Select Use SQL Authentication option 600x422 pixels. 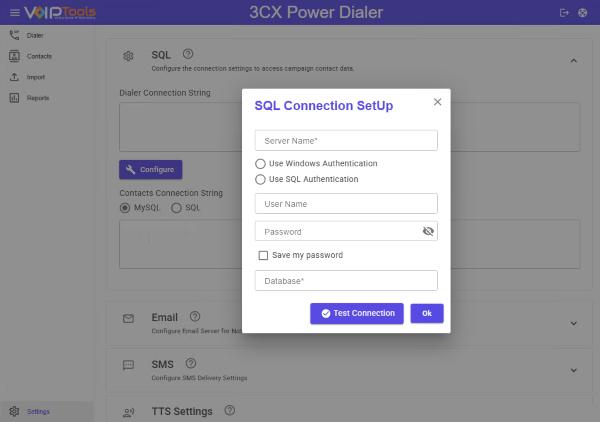click(261, 179)
